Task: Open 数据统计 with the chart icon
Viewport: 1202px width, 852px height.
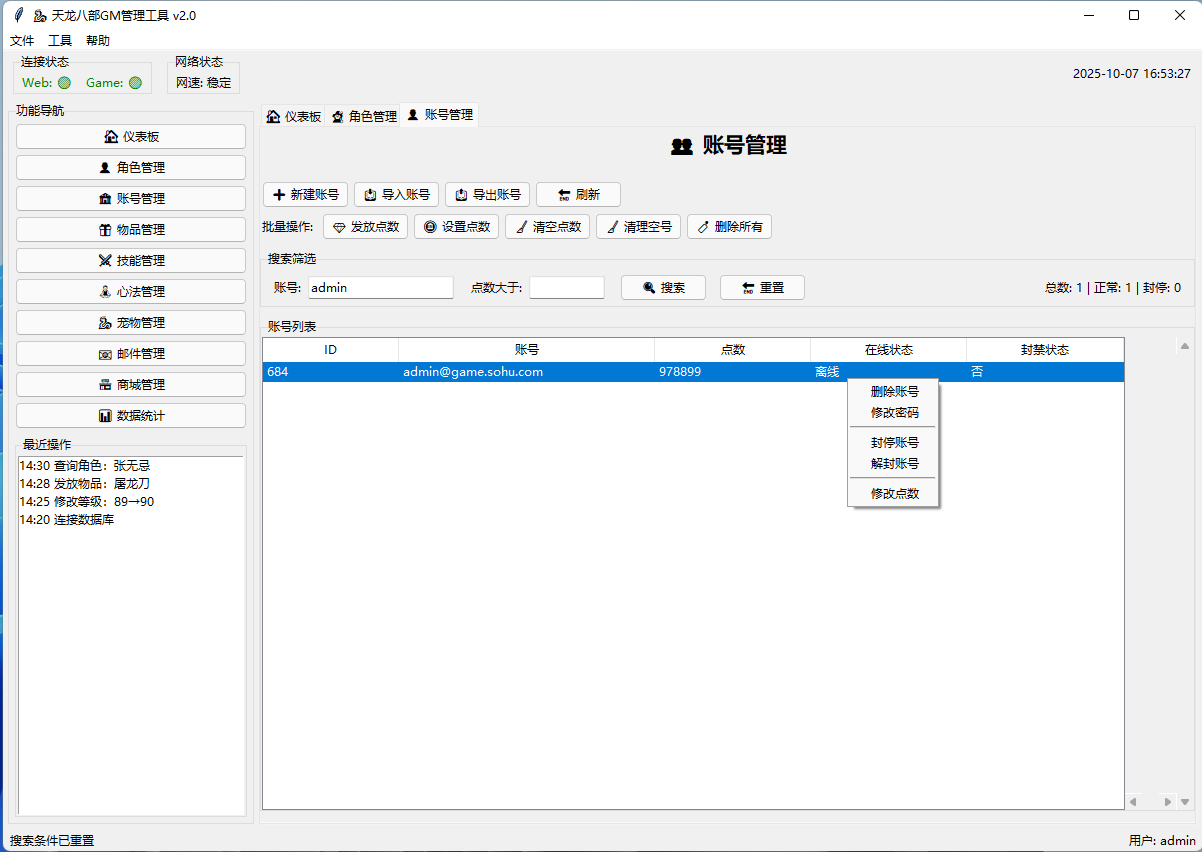Action: [131, 416]
